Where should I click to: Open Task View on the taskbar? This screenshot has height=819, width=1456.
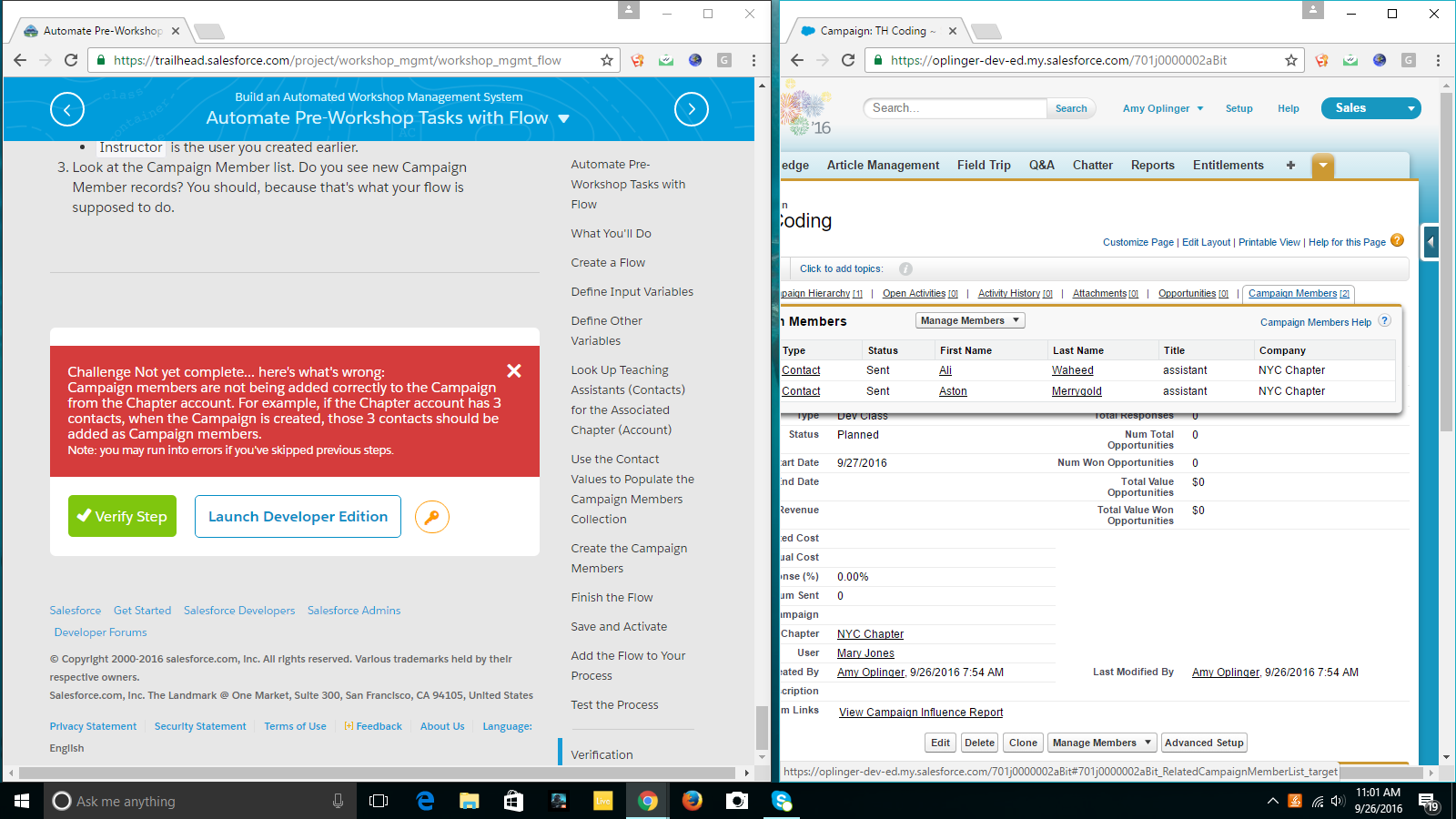[379, 801]
